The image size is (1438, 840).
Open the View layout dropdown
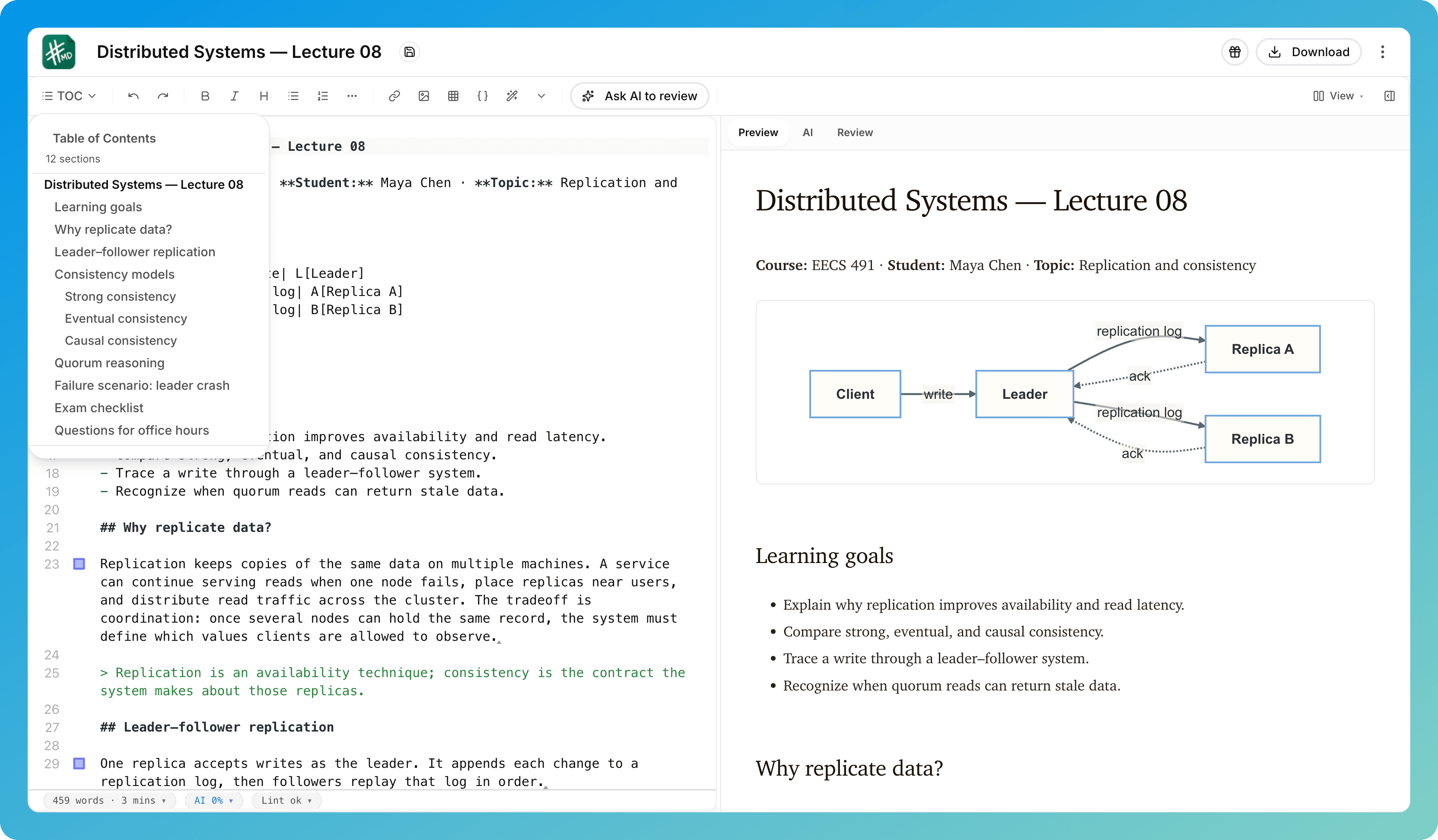coord(1338,96)
